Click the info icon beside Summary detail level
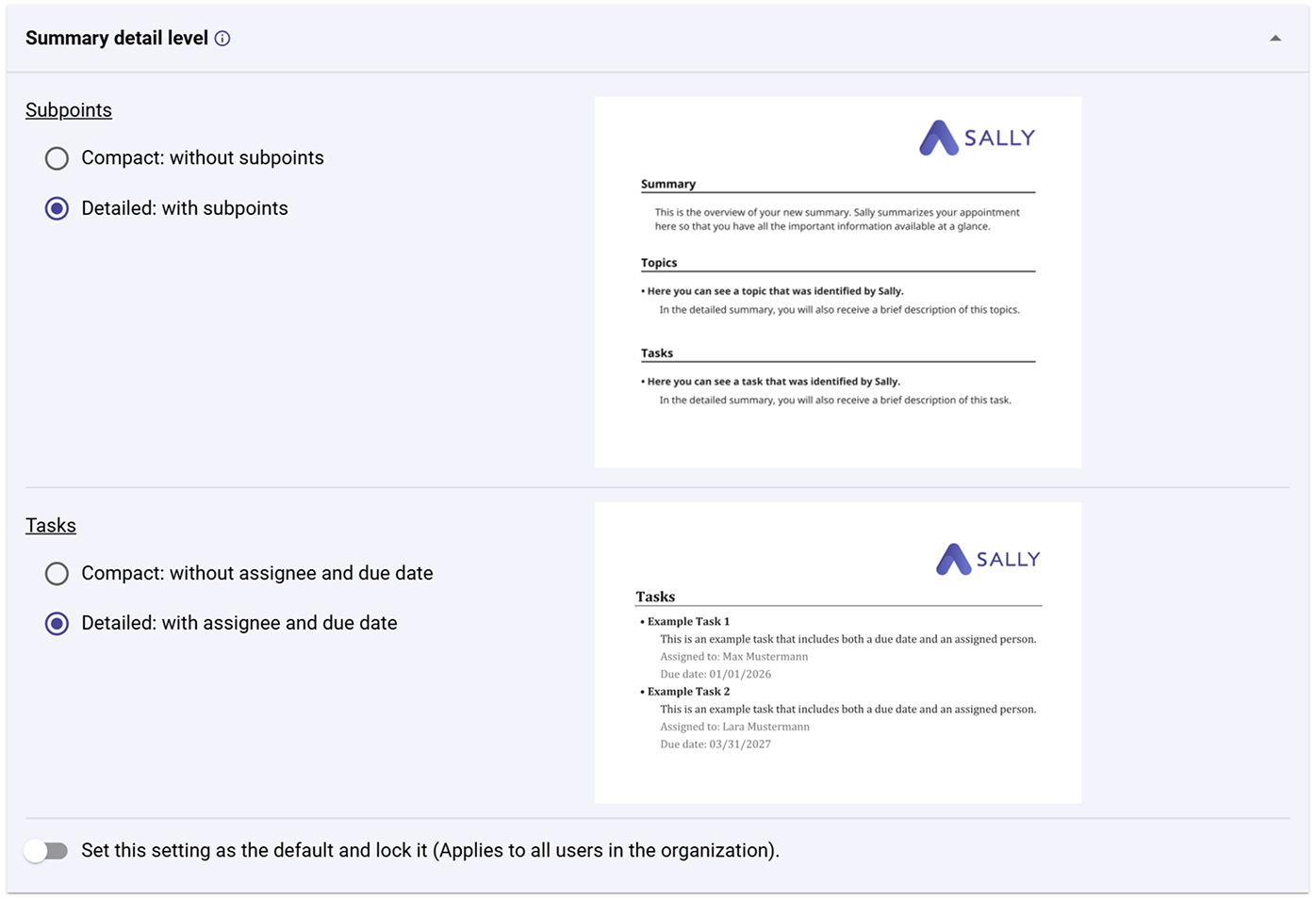 pyautogui.click(x=222, y=39)
